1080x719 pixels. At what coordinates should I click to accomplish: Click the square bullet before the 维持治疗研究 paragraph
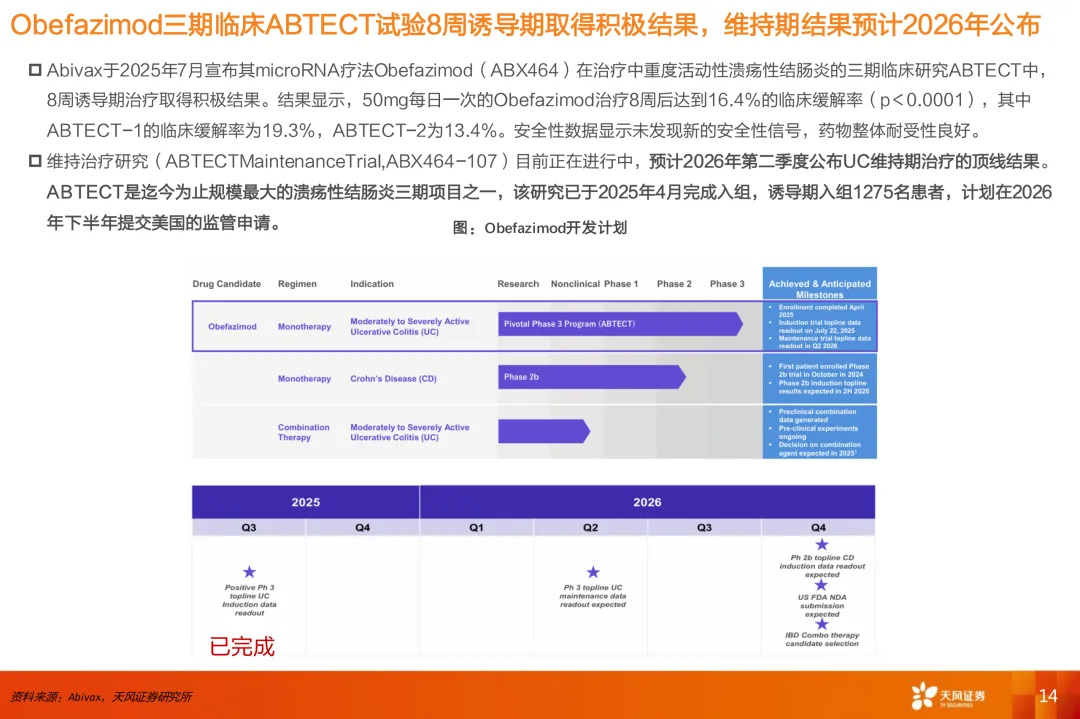click(35, 160)
